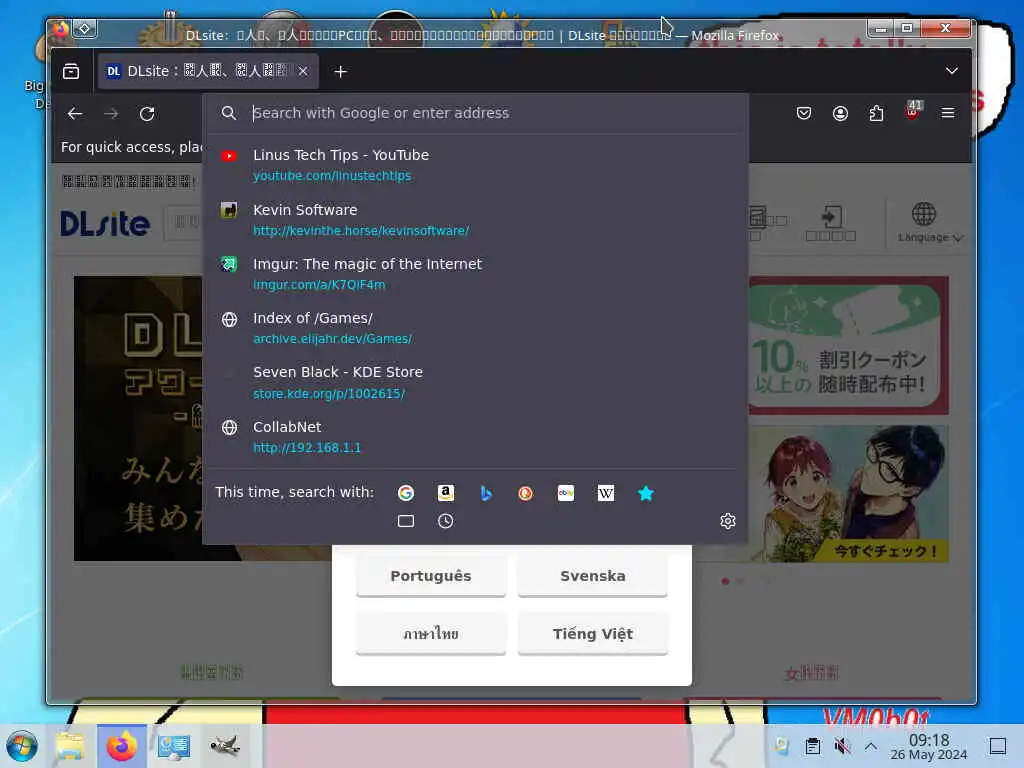The height and width of the screenshot is (768, 1024).
Task: Click the DLsite logo
Action: click(x=105, y=224)
